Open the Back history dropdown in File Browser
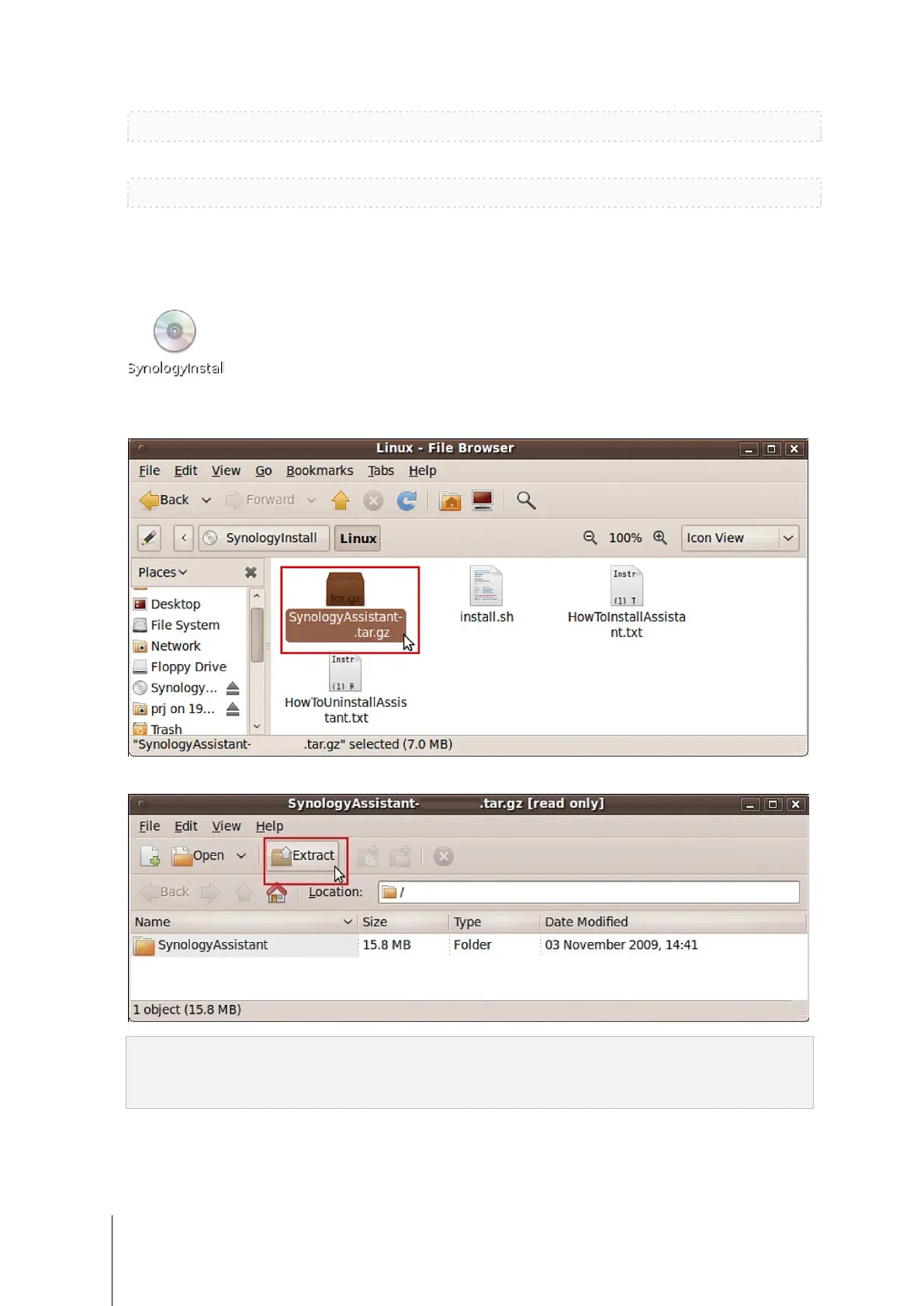 pyautogui.click(x=206, y=501)
